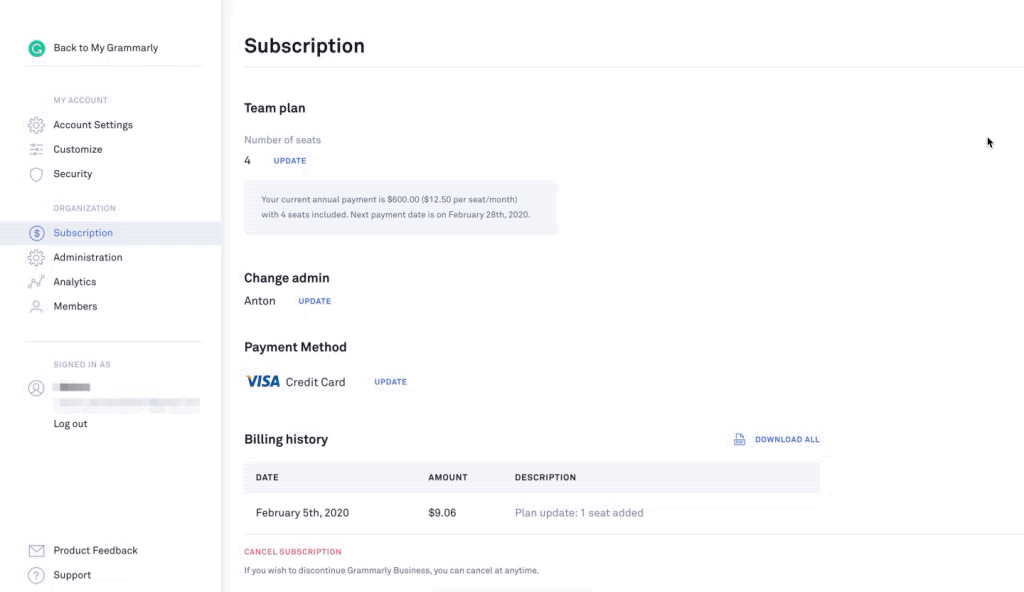Log out of the account
Viewport: 1024px width, 592px height.
coord(70,424)
